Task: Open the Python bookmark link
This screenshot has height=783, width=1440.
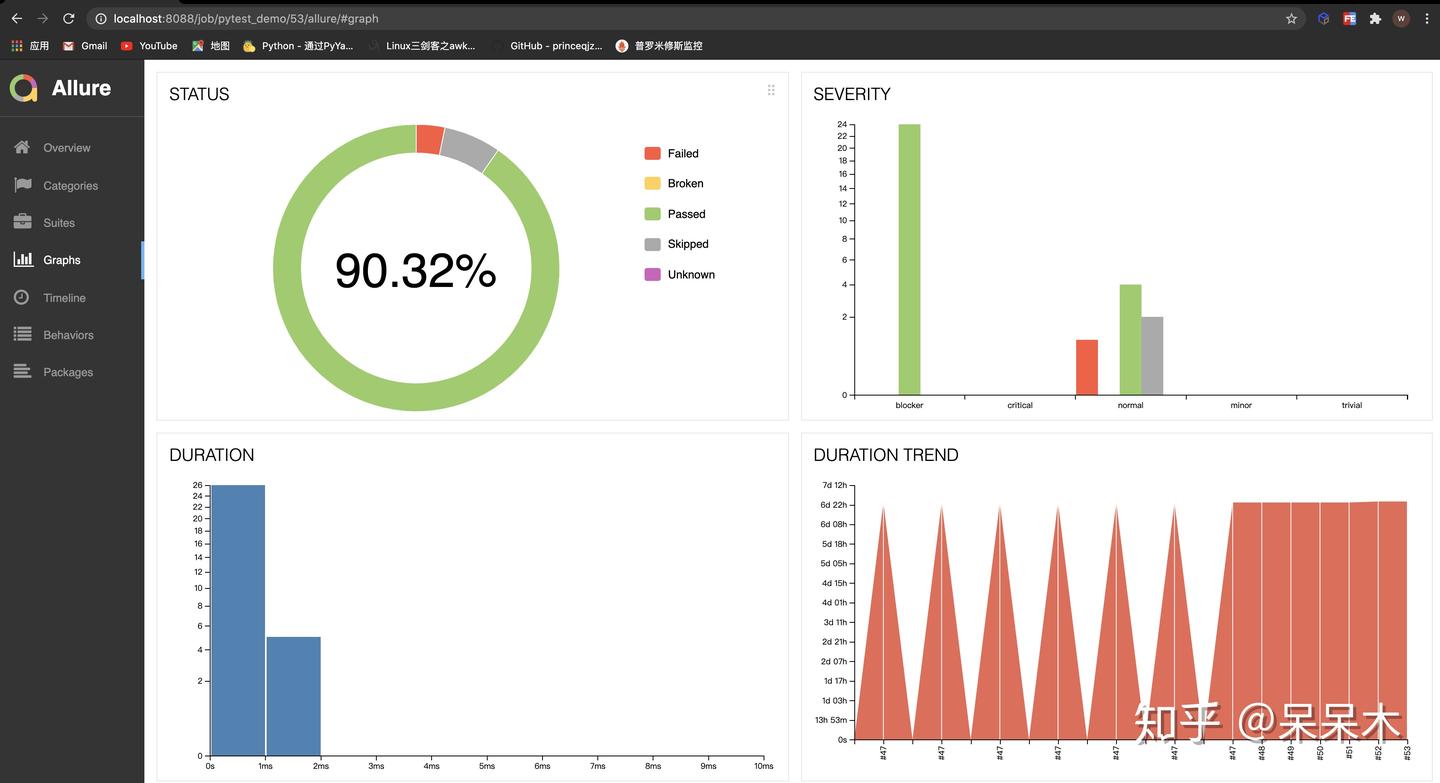Action: point(298,45)
